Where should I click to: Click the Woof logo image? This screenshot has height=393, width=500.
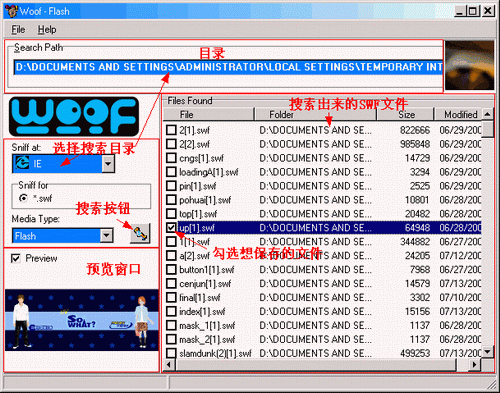74,116
